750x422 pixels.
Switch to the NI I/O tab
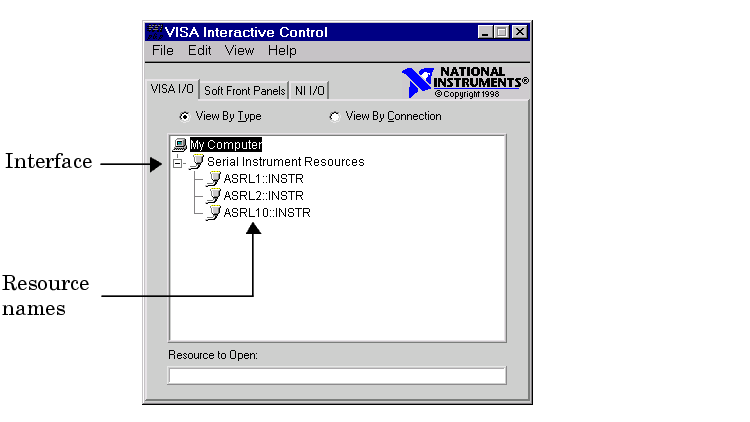(x=309, y=90)
